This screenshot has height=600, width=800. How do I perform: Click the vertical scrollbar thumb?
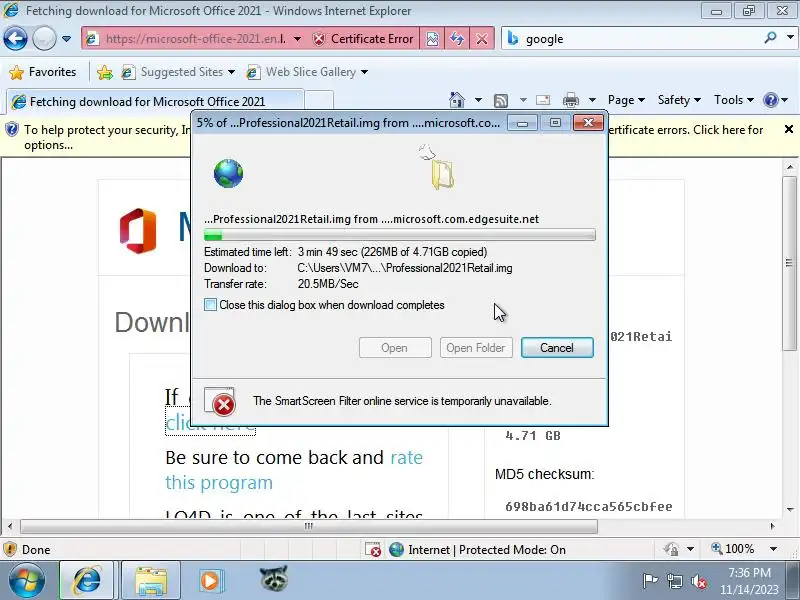coord(790,263)
